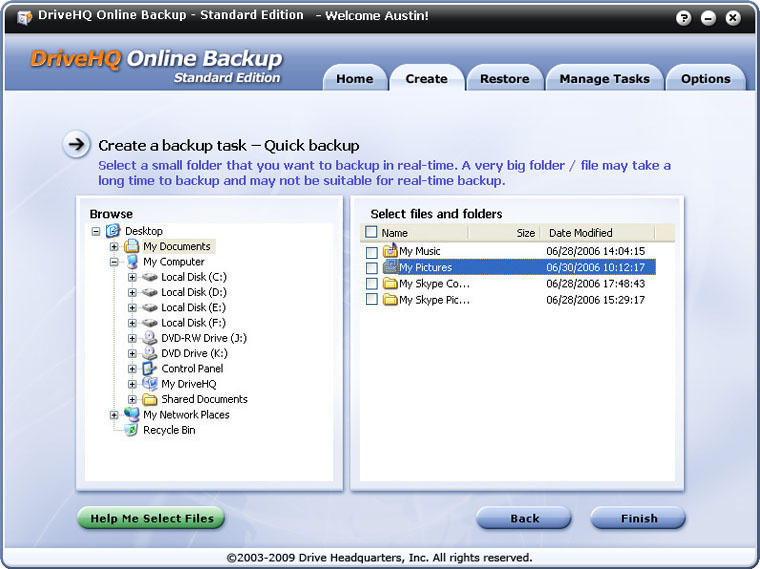The image size is (760, 569).
Task: Click date 06/28/2006 14:04:15
Action: pyautogui.click(x=596, y=251)
